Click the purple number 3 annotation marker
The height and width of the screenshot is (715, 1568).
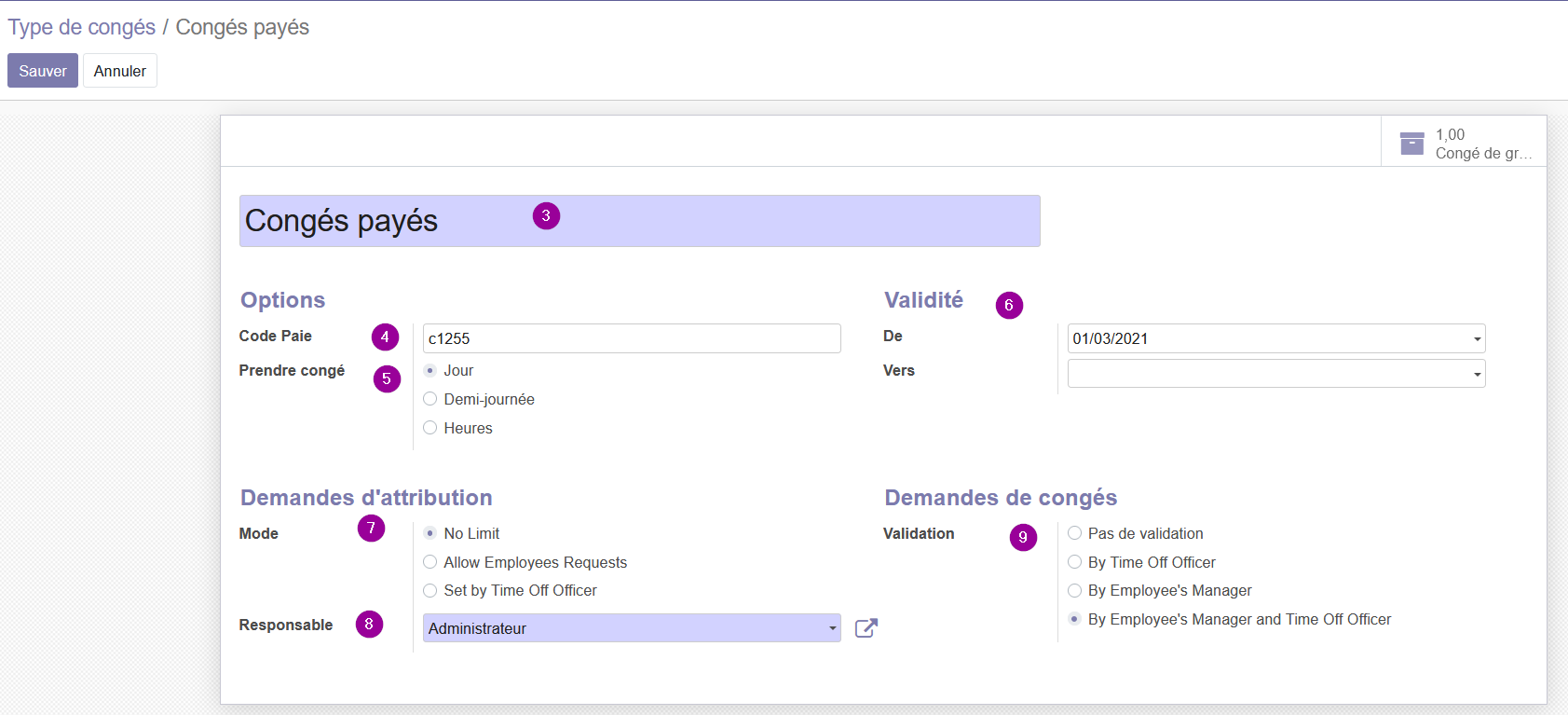[x=546, y=216]
